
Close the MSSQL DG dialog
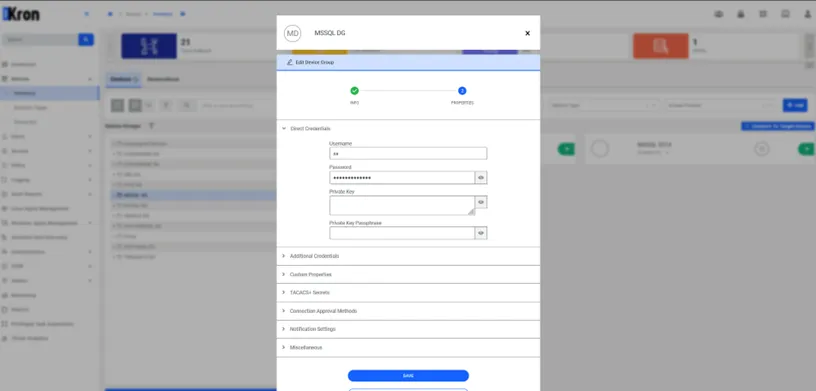point(527,33)
